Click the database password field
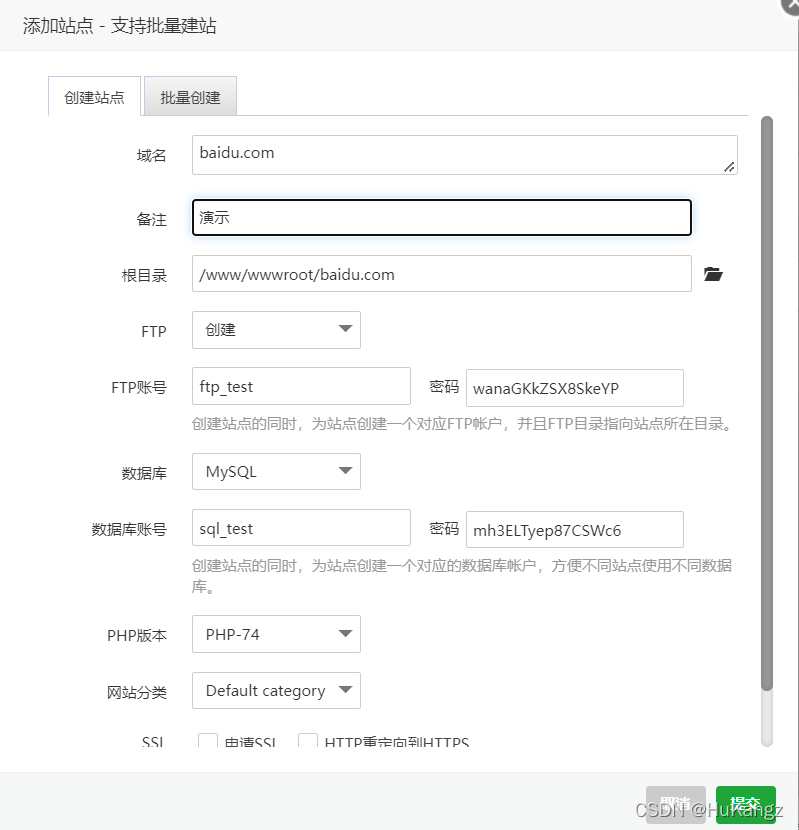This screenshot has width=799, height=830. pos(574,529)
